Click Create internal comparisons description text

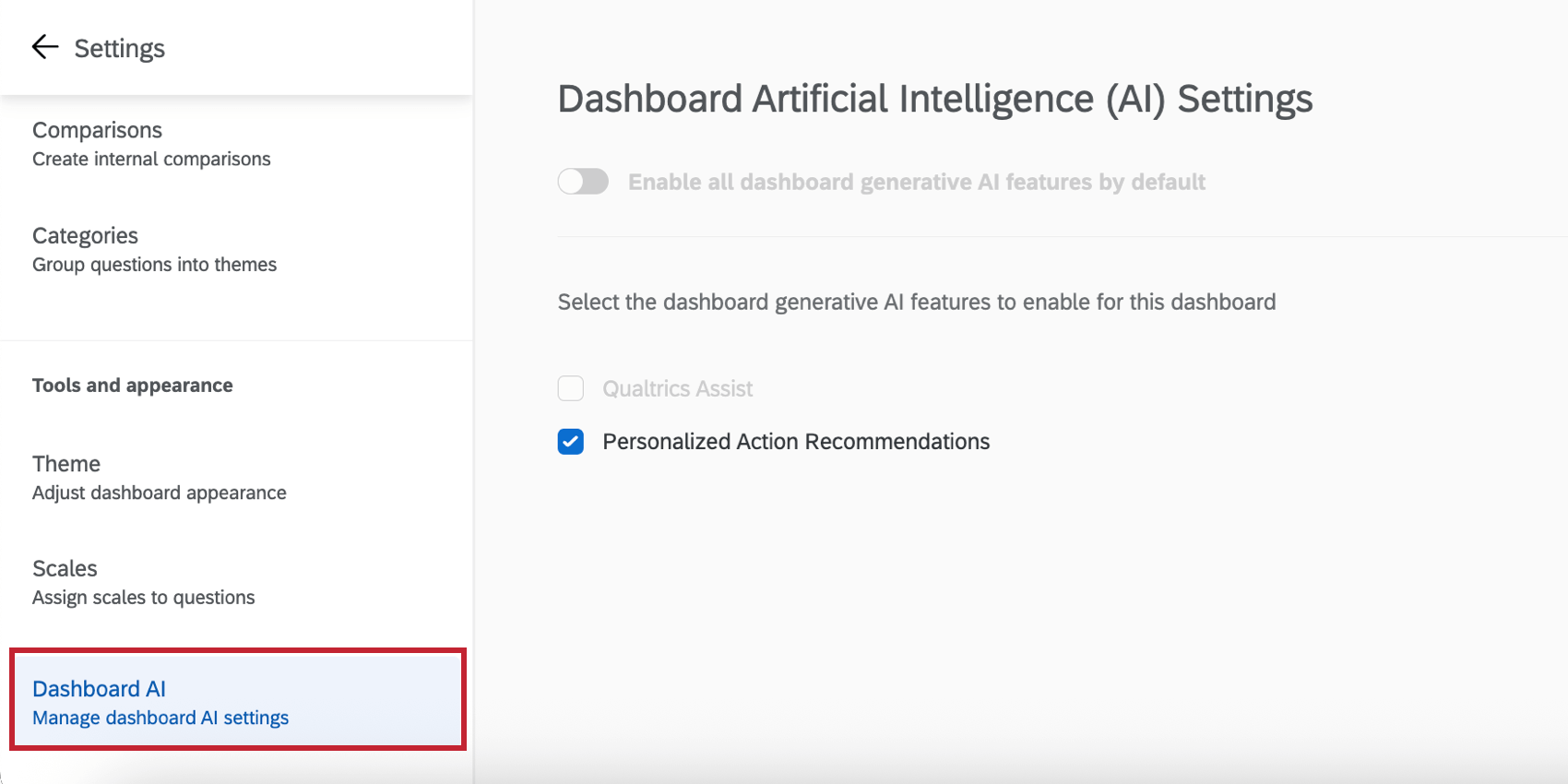click(151, 159)
